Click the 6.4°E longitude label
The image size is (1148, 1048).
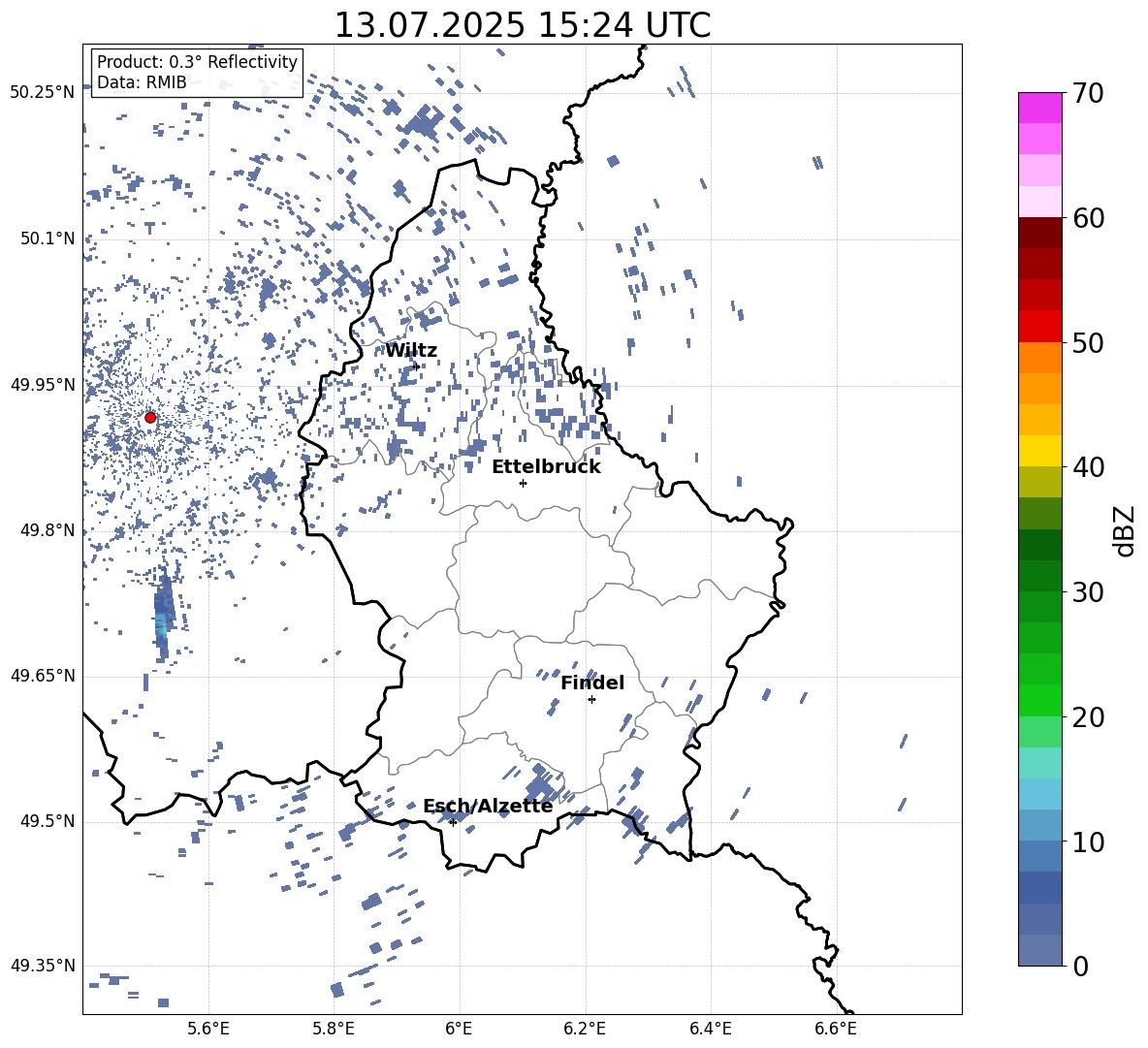(710, 1030)
